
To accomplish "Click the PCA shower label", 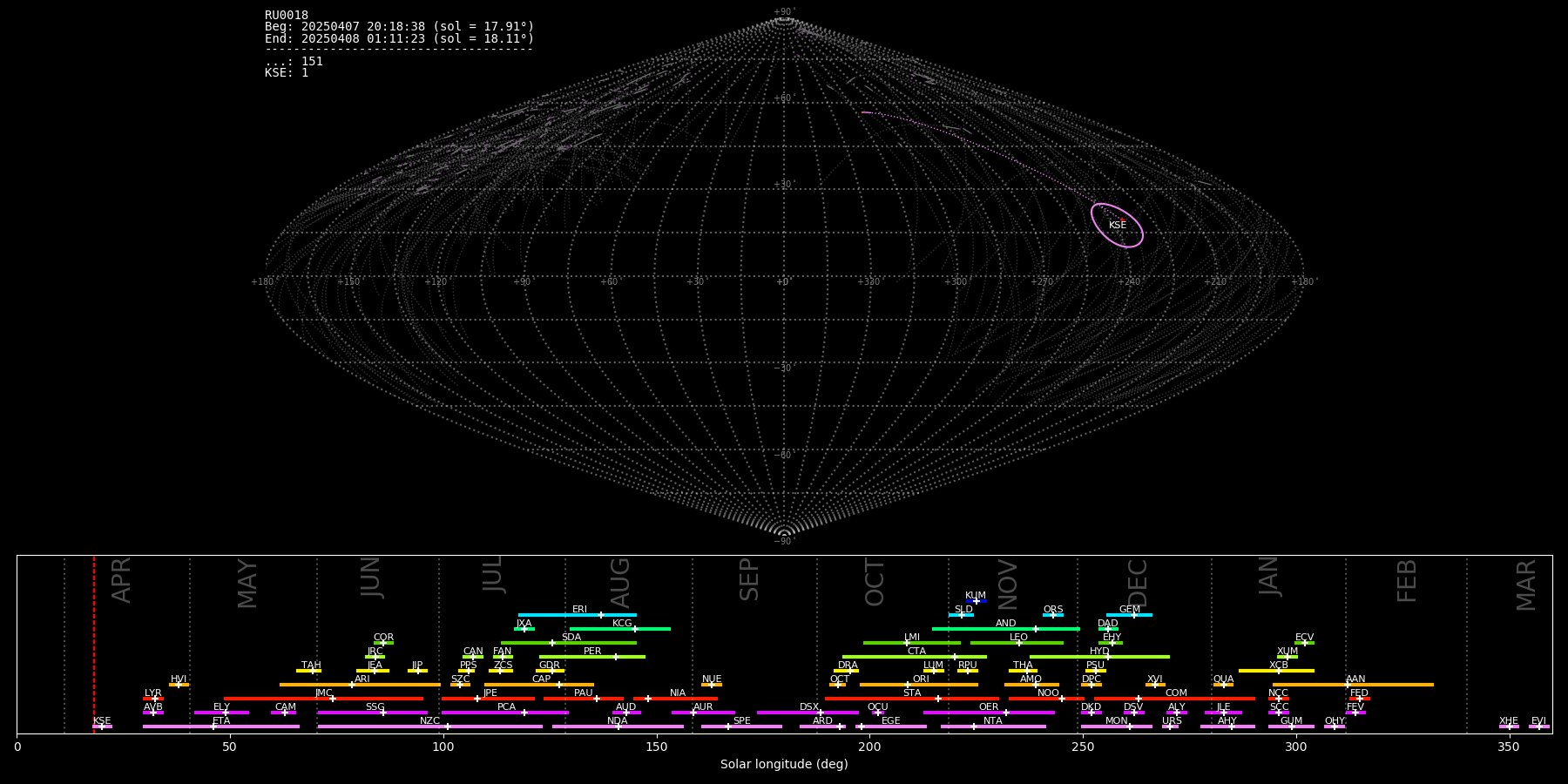I will pyautogui.click(x=507, y=707).
